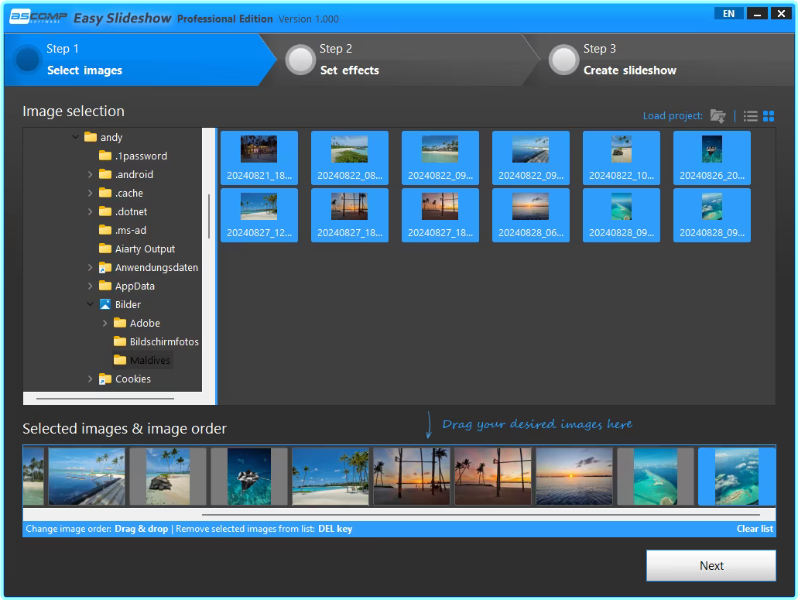
Task: Click the folder tree horizontal scrollbar
Action: 105,399
